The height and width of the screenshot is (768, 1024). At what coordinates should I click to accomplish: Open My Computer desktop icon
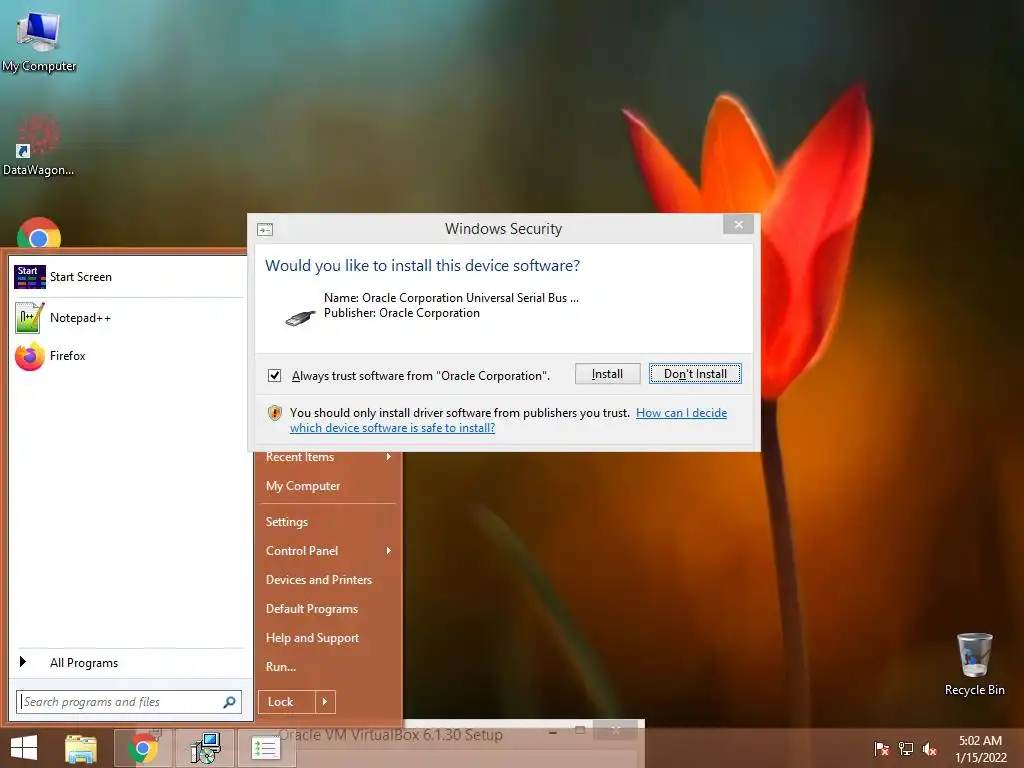[39, 39]
